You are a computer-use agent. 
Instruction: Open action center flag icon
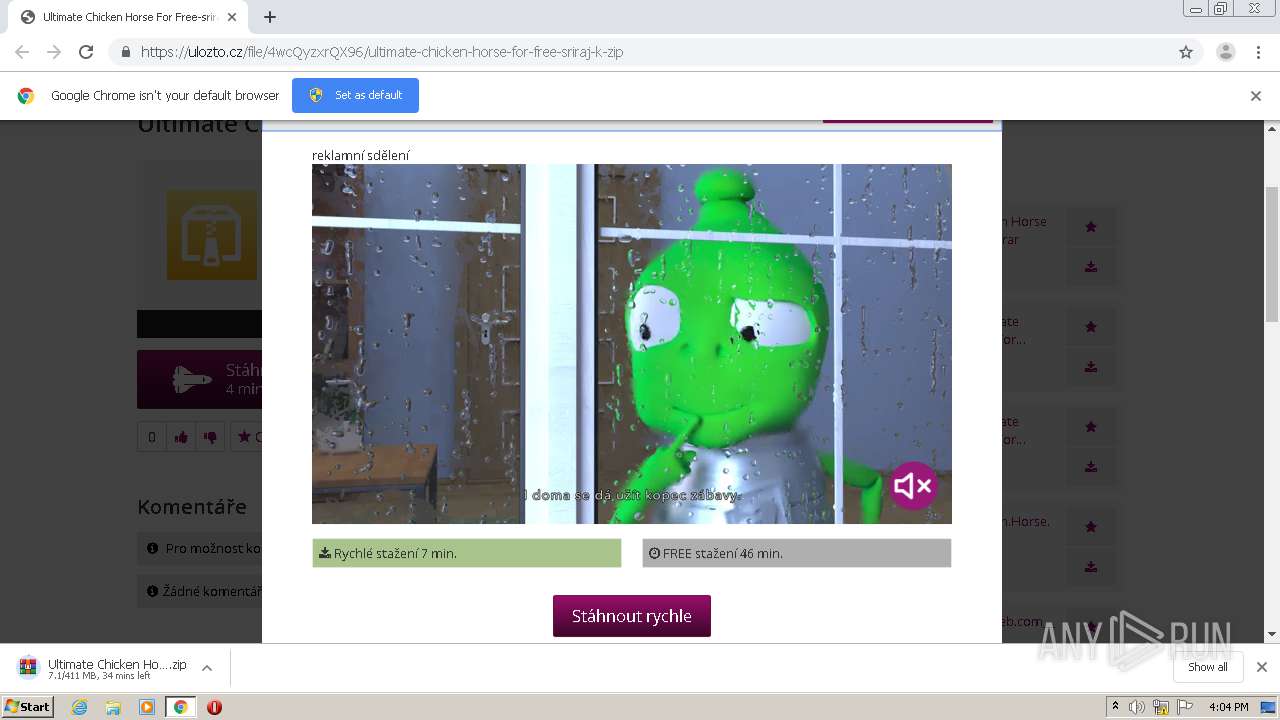tap(1185, 707)
